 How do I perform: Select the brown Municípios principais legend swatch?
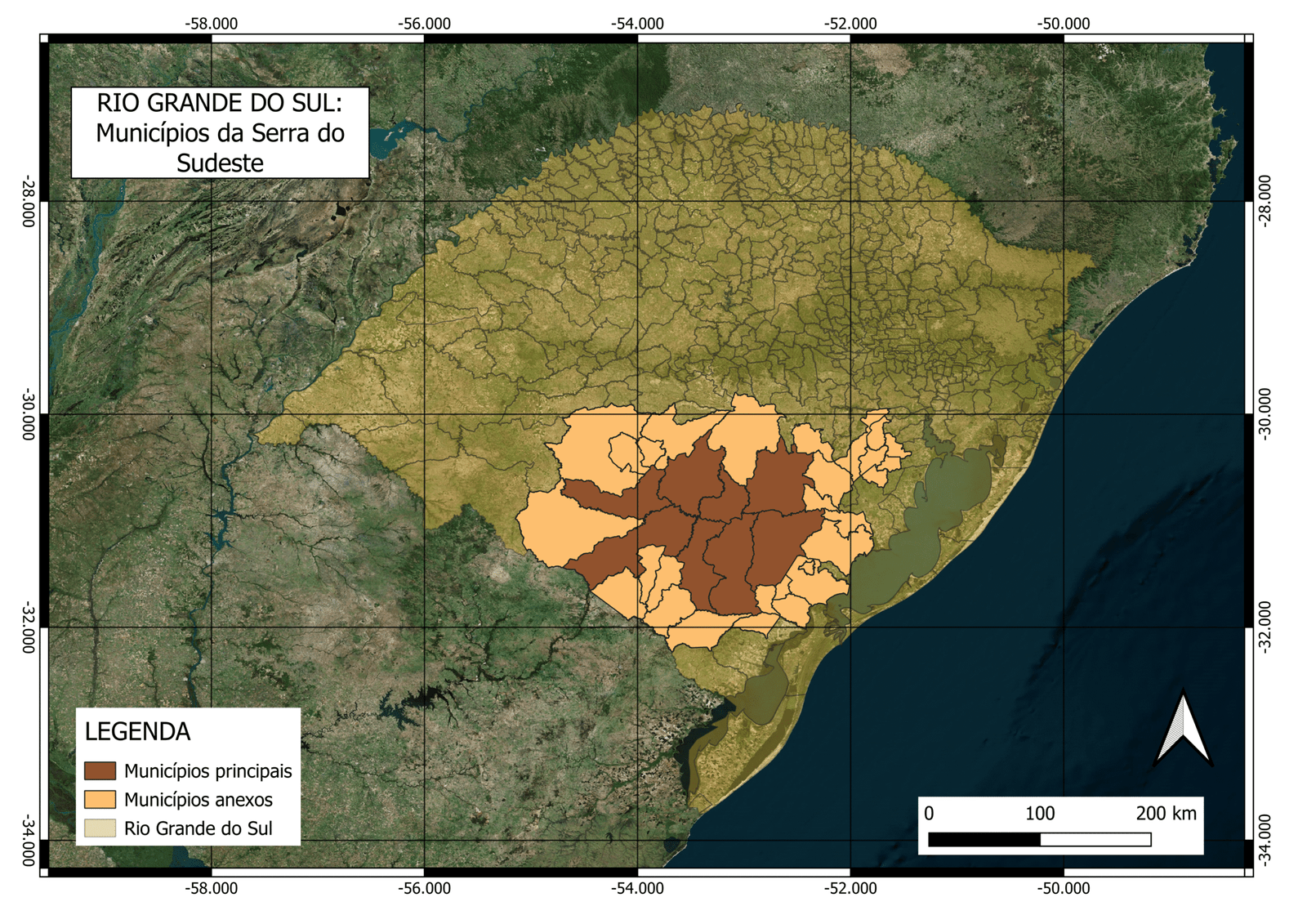tap(100, 770)
